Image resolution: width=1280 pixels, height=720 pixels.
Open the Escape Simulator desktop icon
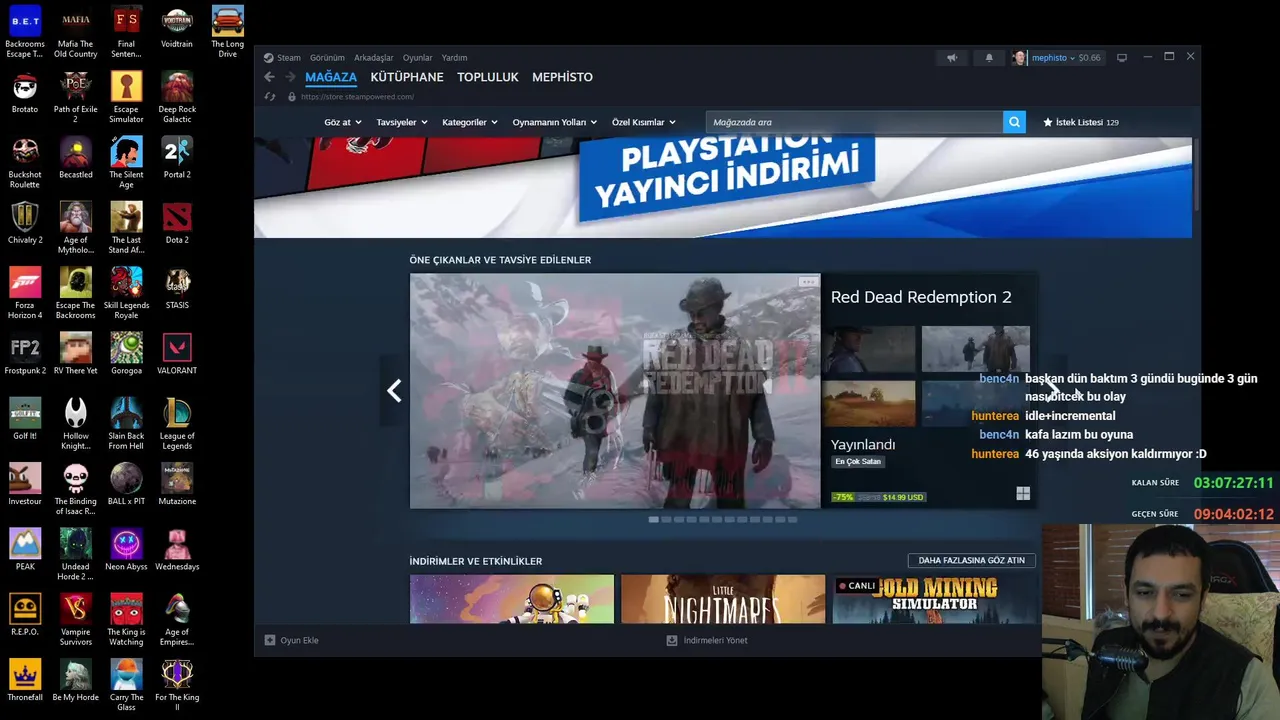[126, 96]
